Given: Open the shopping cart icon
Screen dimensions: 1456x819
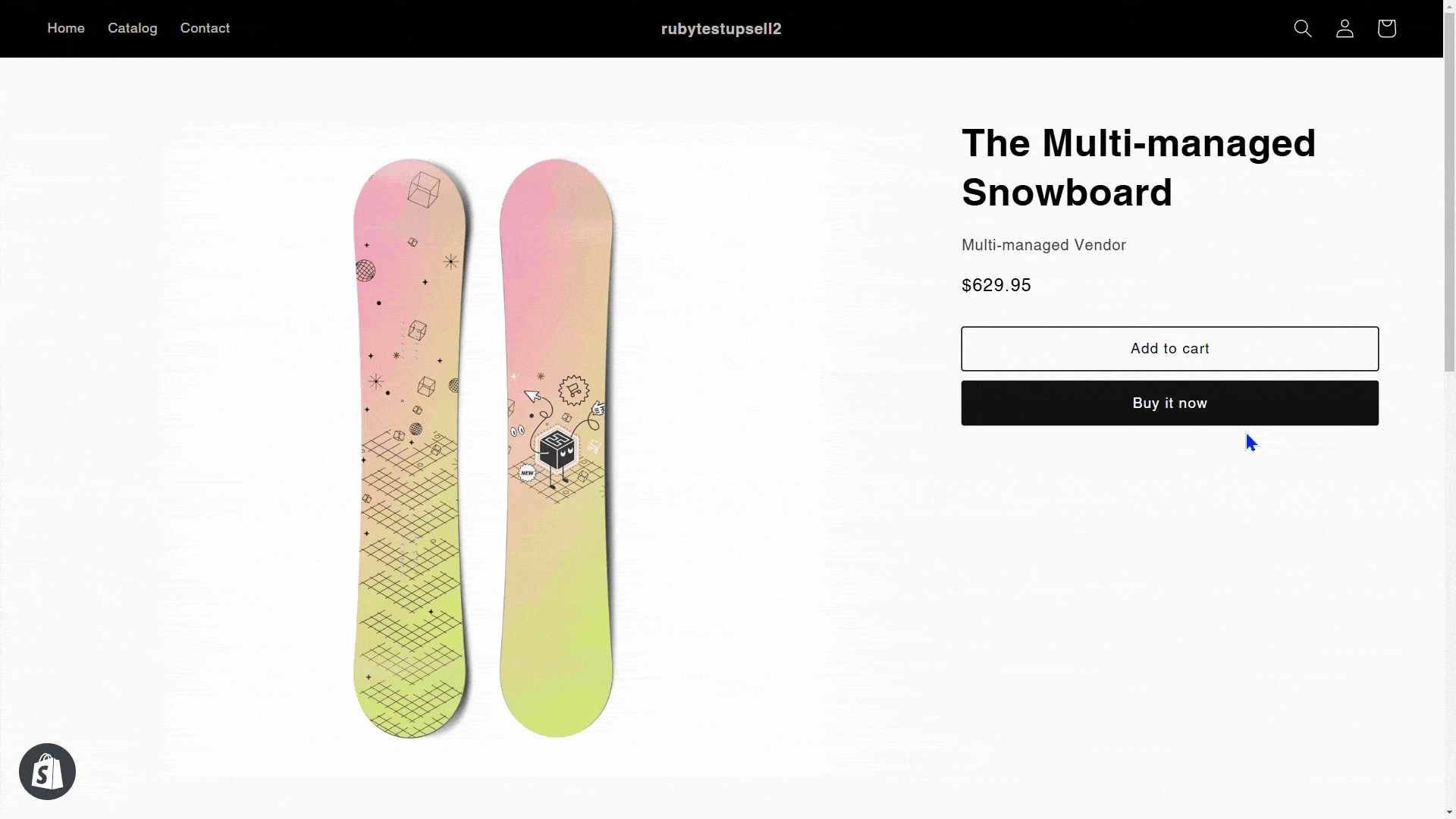Looking at the screenshot, I should [1386, 29].
